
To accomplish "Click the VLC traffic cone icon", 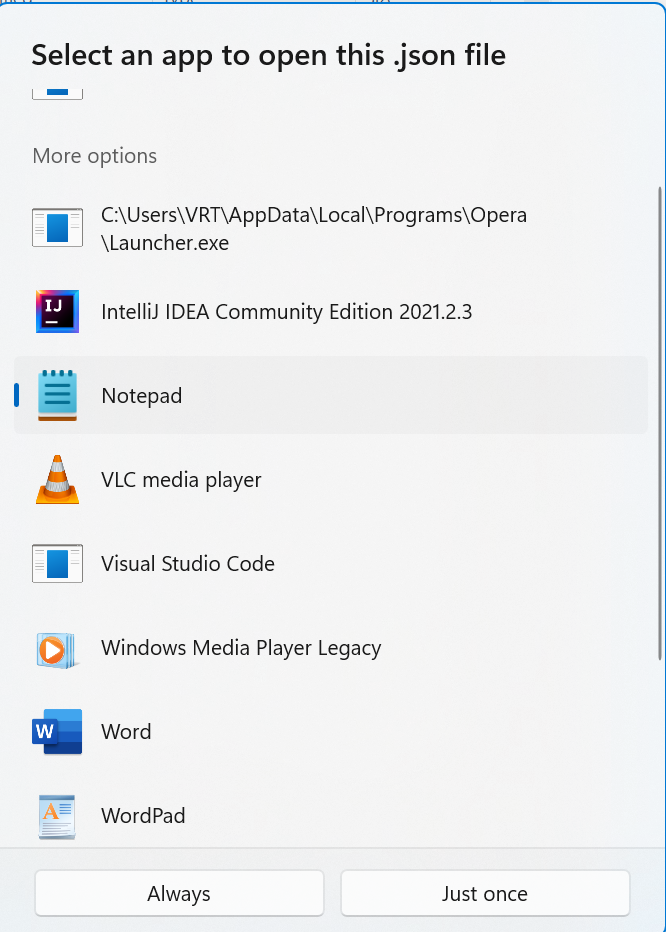I will [x=57, y=480].
